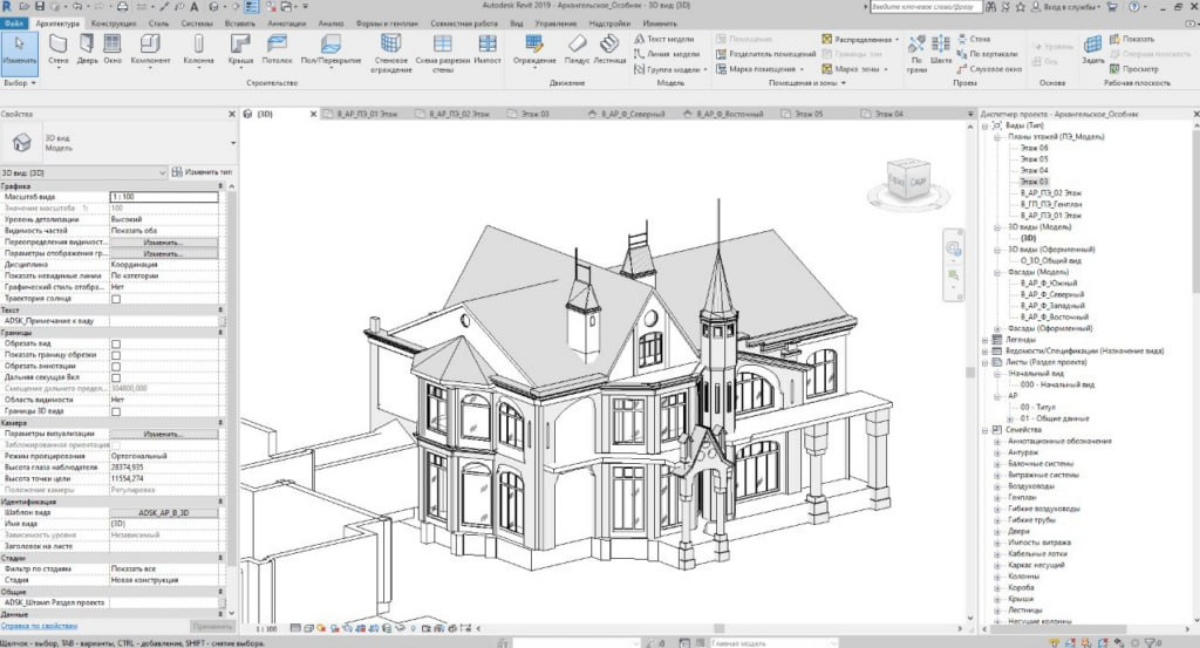Open the Autodesk store cart icon
The width and height of the screenshot is (1200, 648).
click(x=1112, y=6)
